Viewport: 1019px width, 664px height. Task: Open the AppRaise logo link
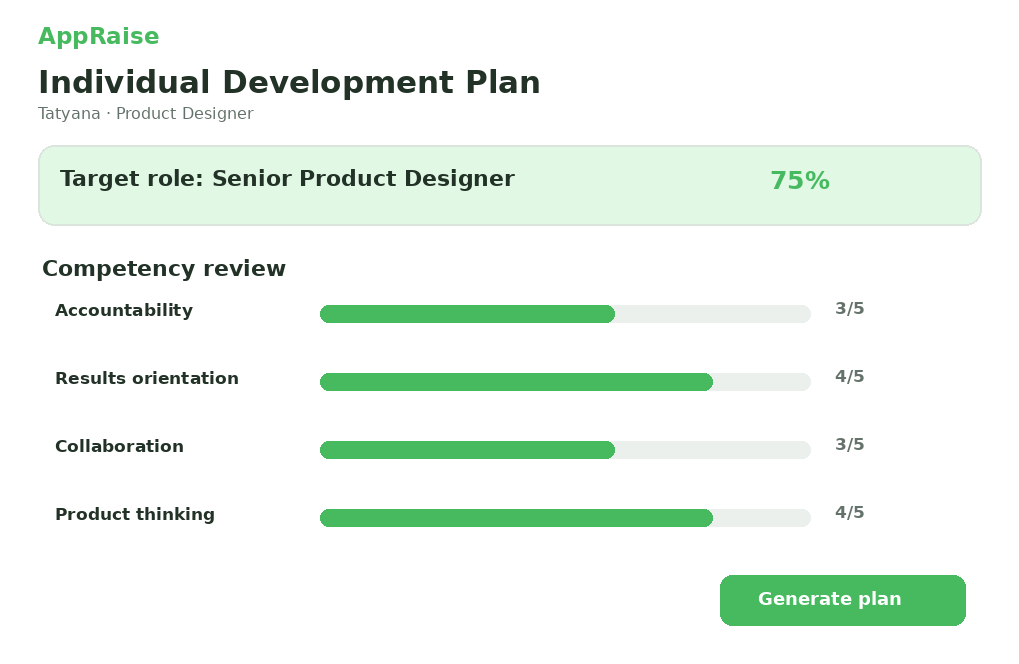[x=99, y=36]
